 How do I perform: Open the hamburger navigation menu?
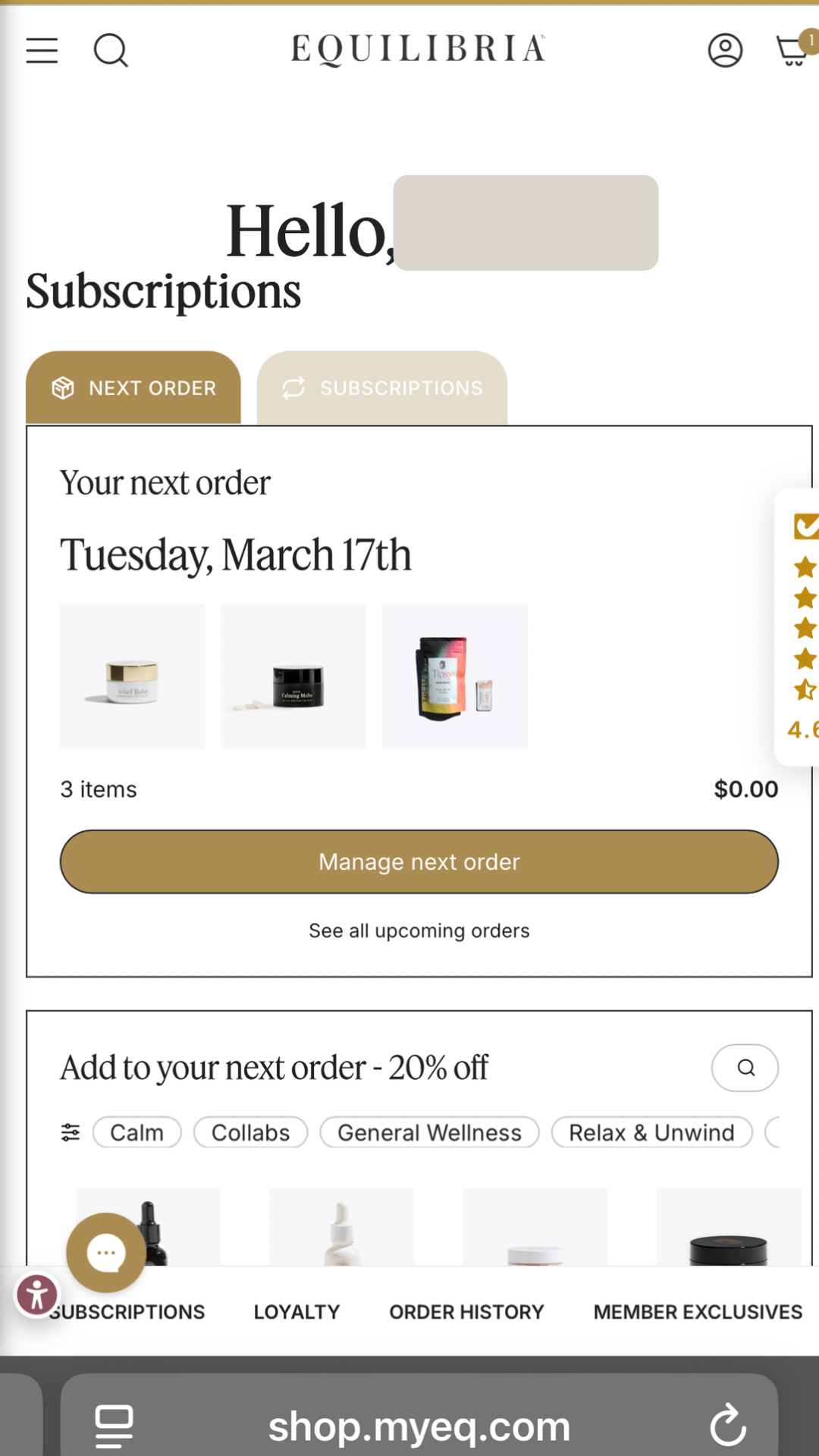(x=42, y=51)
